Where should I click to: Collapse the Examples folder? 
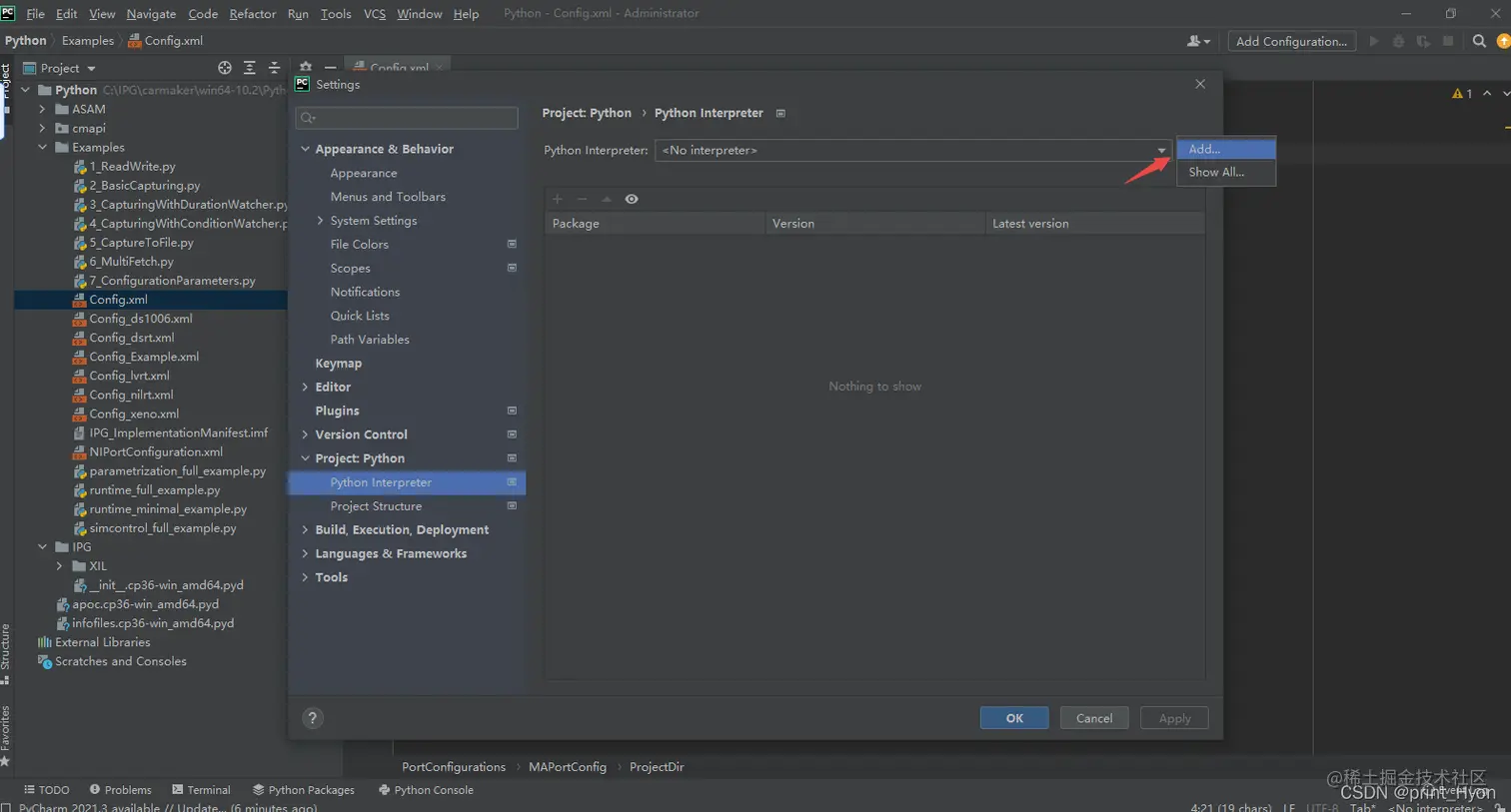42,148
